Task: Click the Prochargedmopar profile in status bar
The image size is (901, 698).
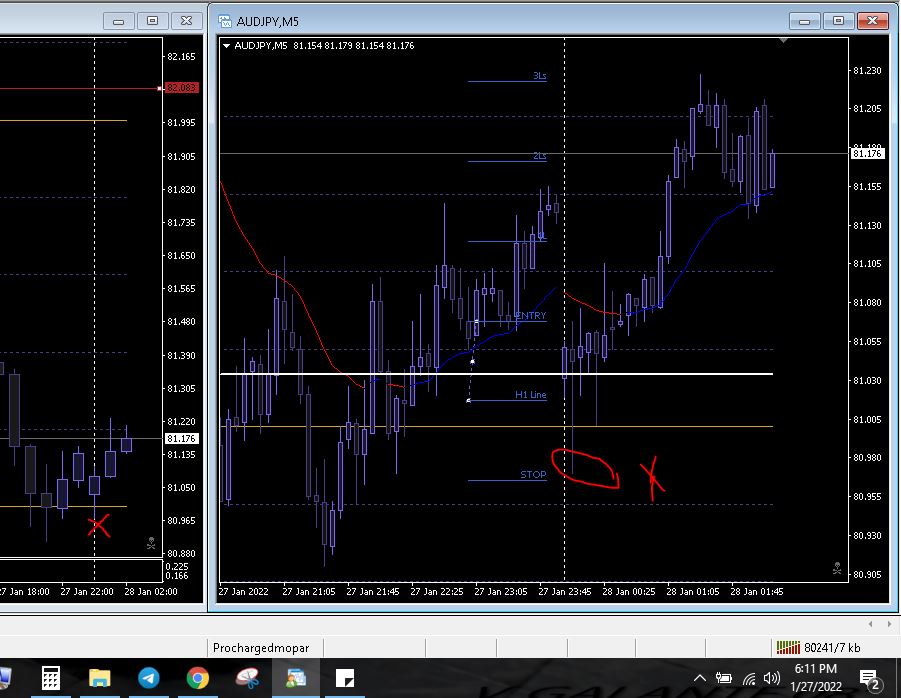Action: click(261, 647)
